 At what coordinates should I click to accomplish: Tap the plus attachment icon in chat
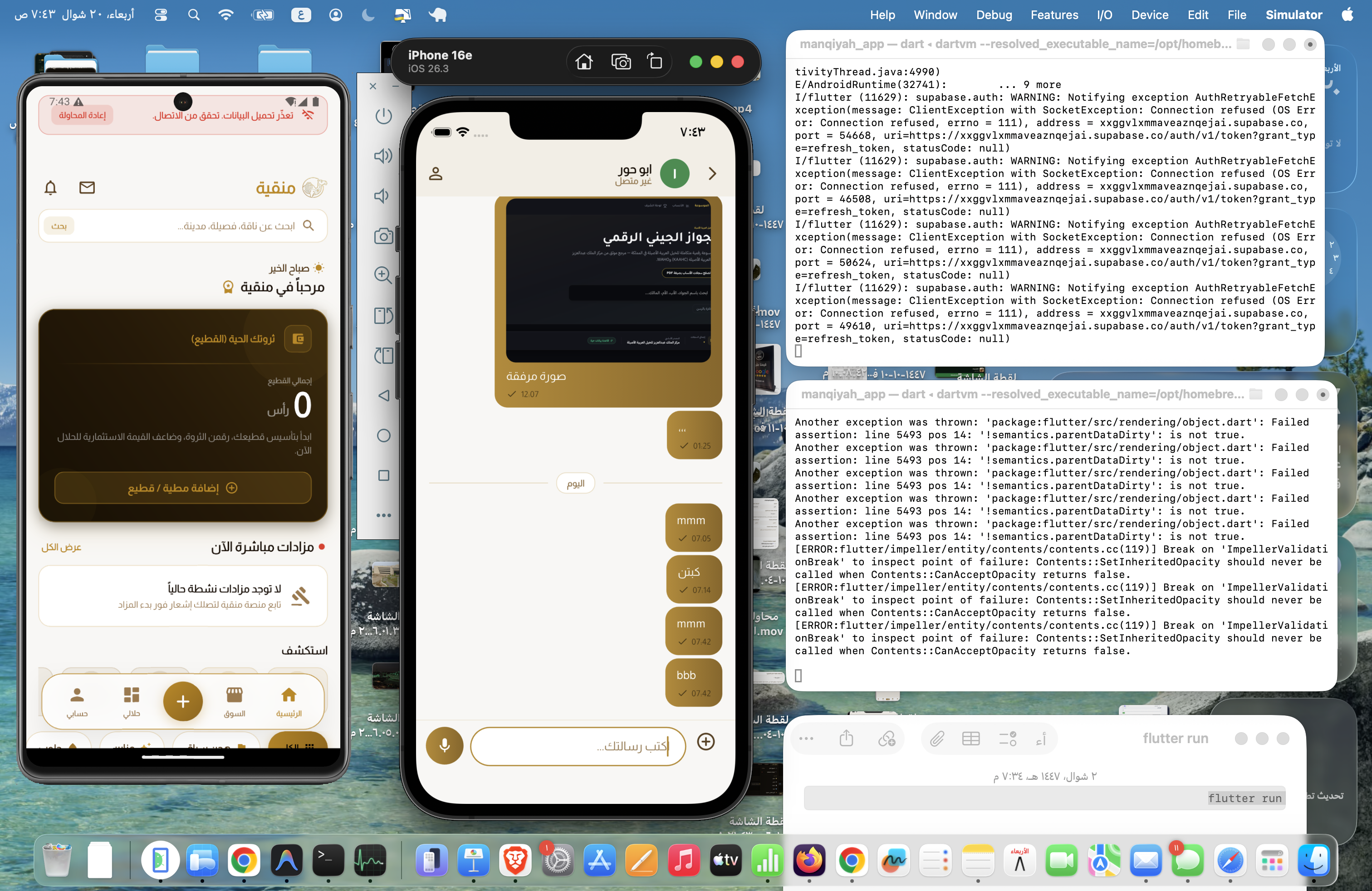pos(706,742)
